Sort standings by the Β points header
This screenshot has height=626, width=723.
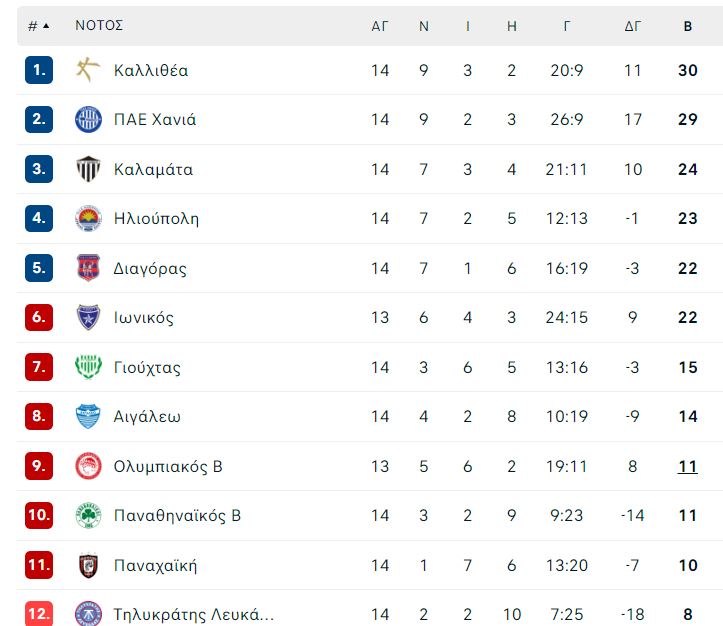(x=687, y=26)
